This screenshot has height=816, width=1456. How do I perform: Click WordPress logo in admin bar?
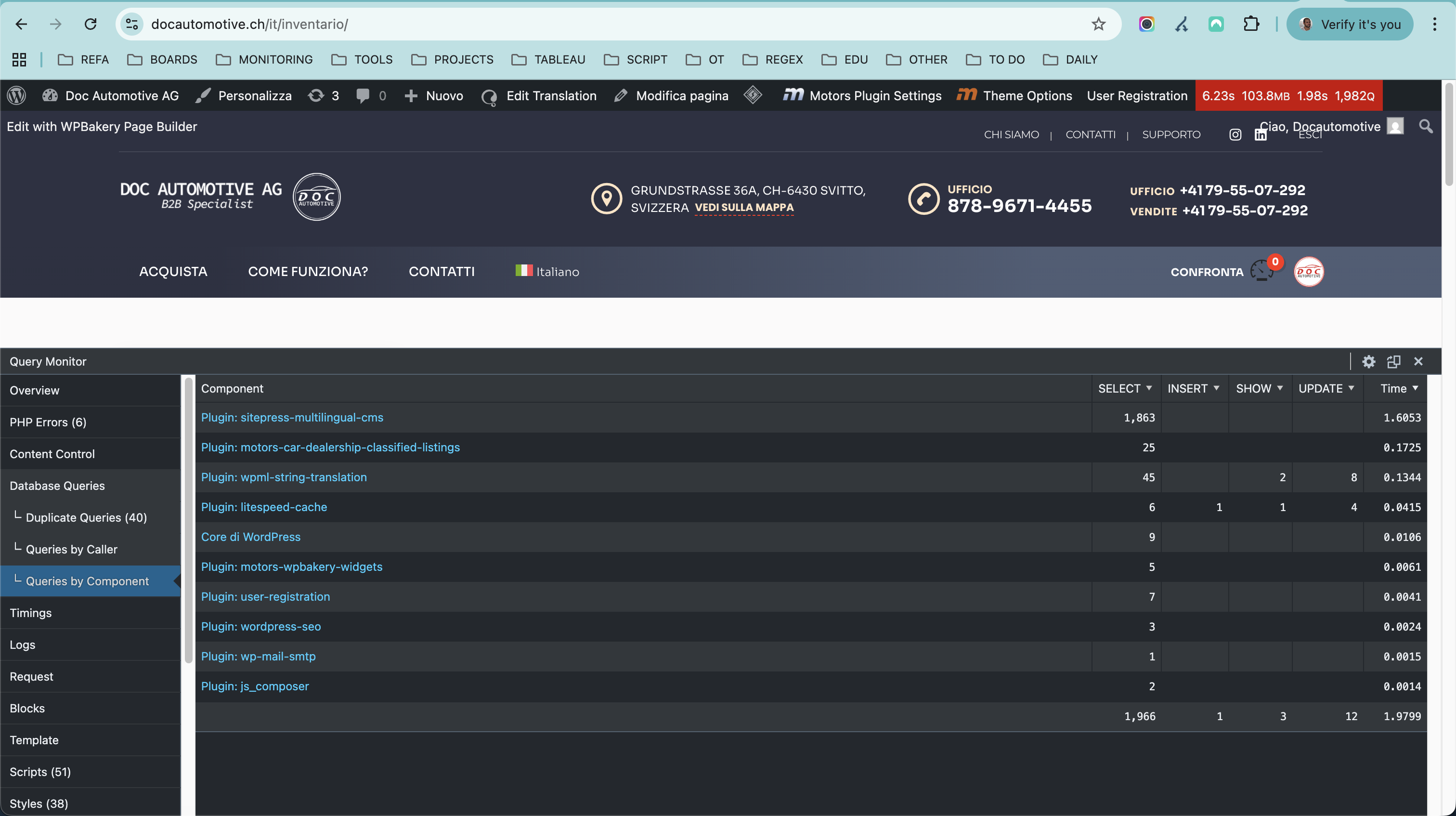16,95
